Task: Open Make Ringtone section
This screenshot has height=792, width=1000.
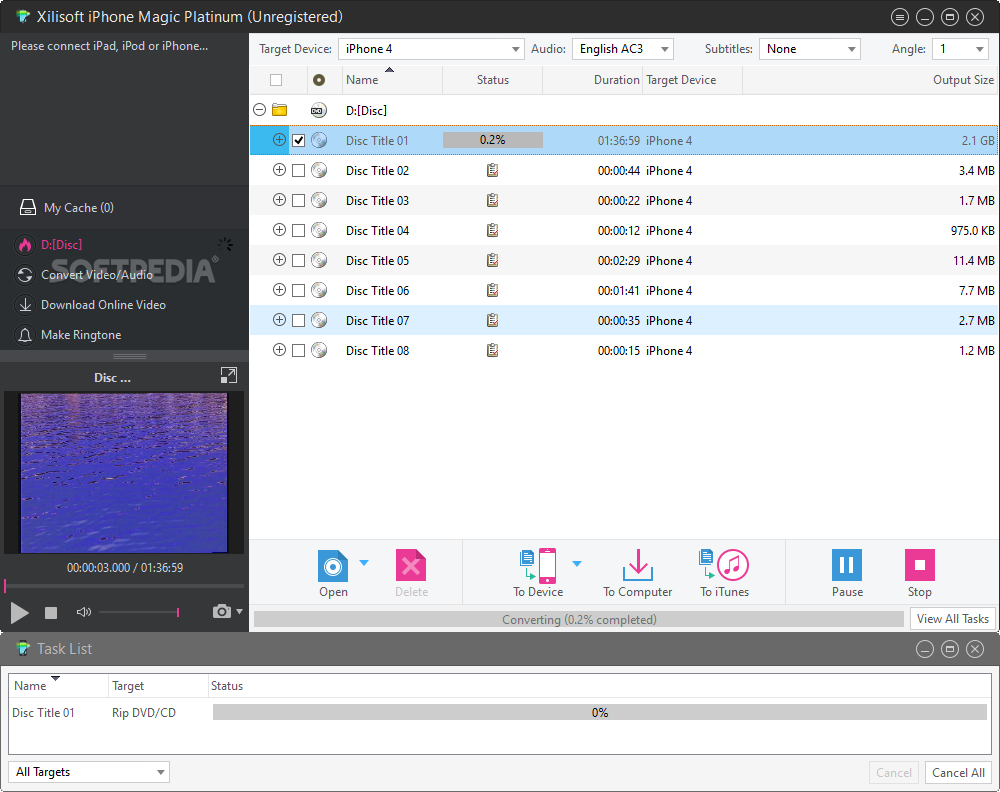Action: coord(81,335)
